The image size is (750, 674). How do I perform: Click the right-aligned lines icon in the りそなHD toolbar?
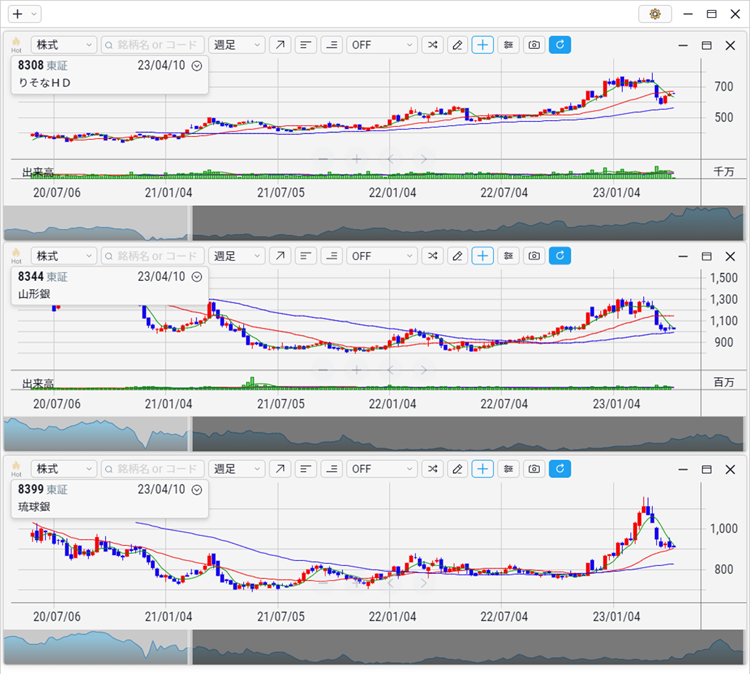point(331,45)
